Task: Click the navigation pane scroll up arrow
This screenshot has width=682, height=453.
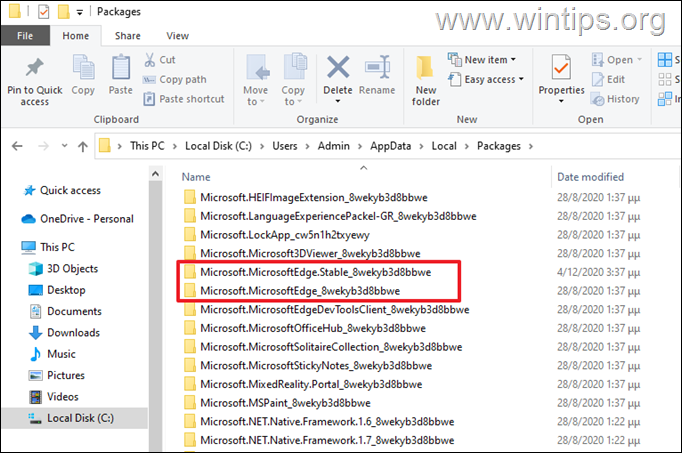Action: click(x=155, y=174)
